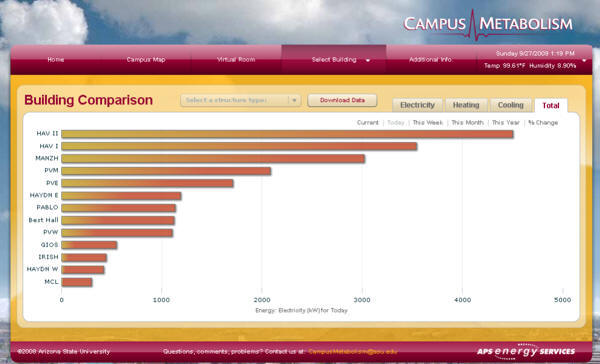600x364 pixels.
Task: Select the Today time range
Action: pyautogui.click(x=396, y=122)
